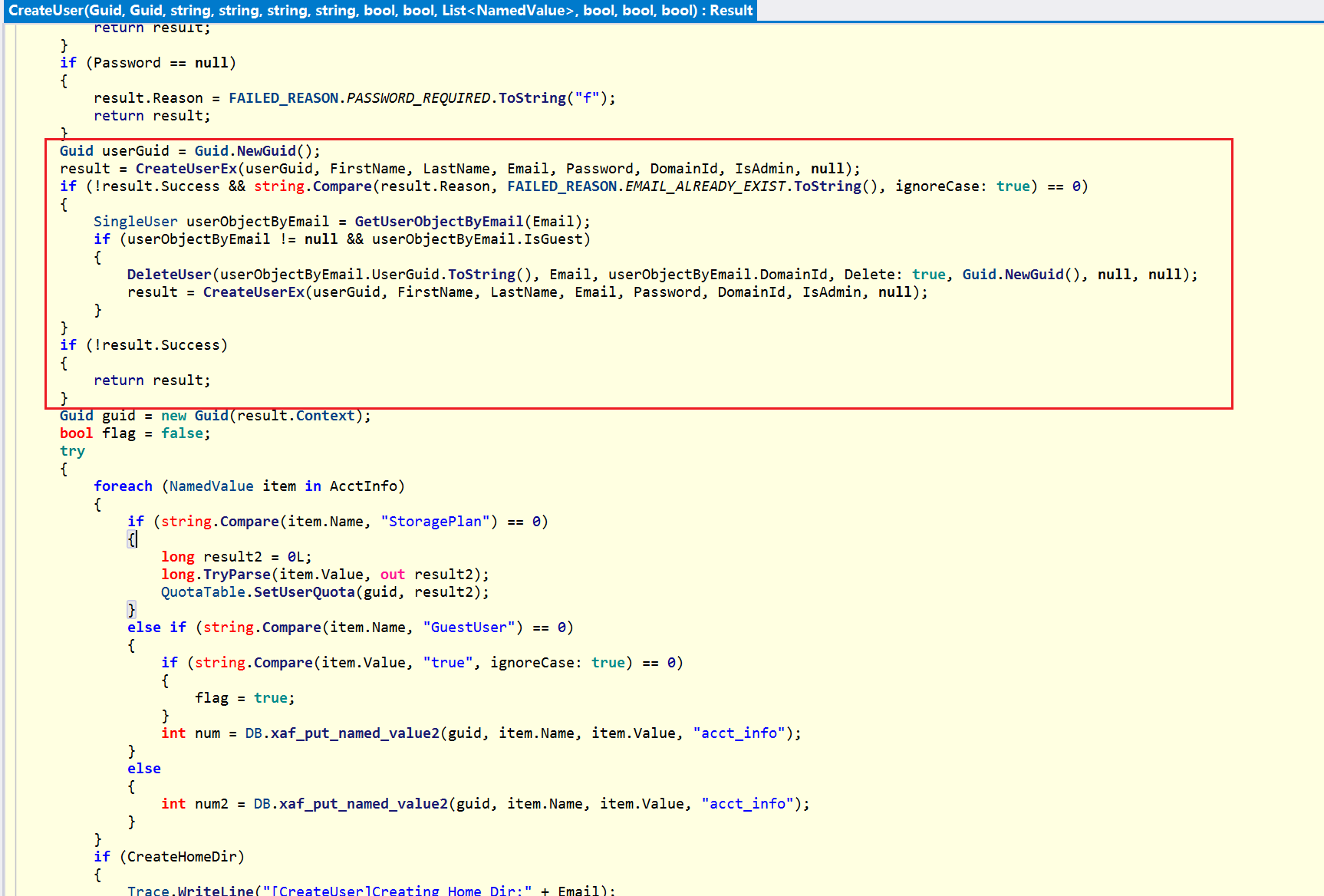Click the TryParse method call
This screenshot has width=1324, height=896.
pyautogui.click(x=237, y=575)
